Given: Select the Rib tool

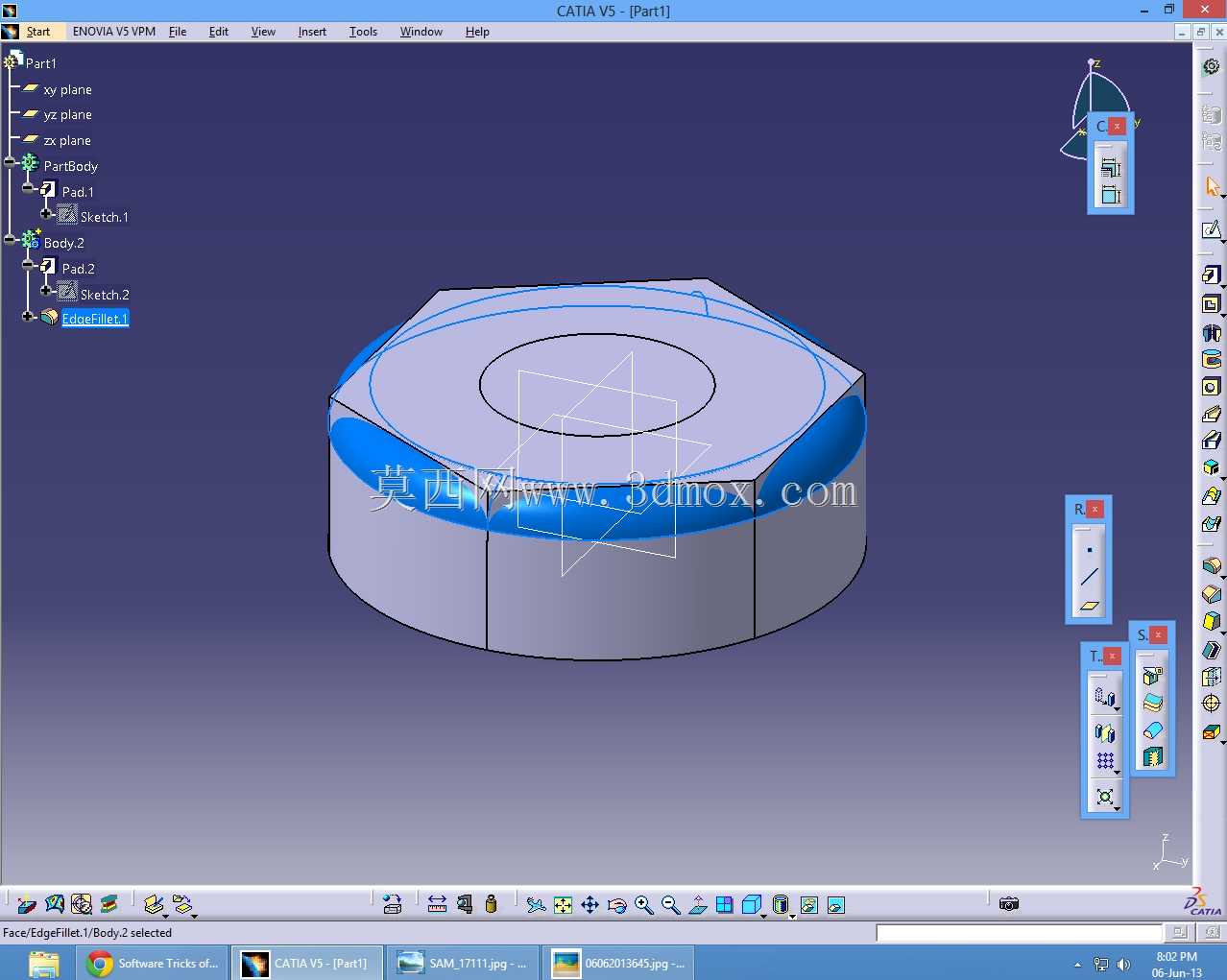Looking at the screenshot, I should 1212,414.
